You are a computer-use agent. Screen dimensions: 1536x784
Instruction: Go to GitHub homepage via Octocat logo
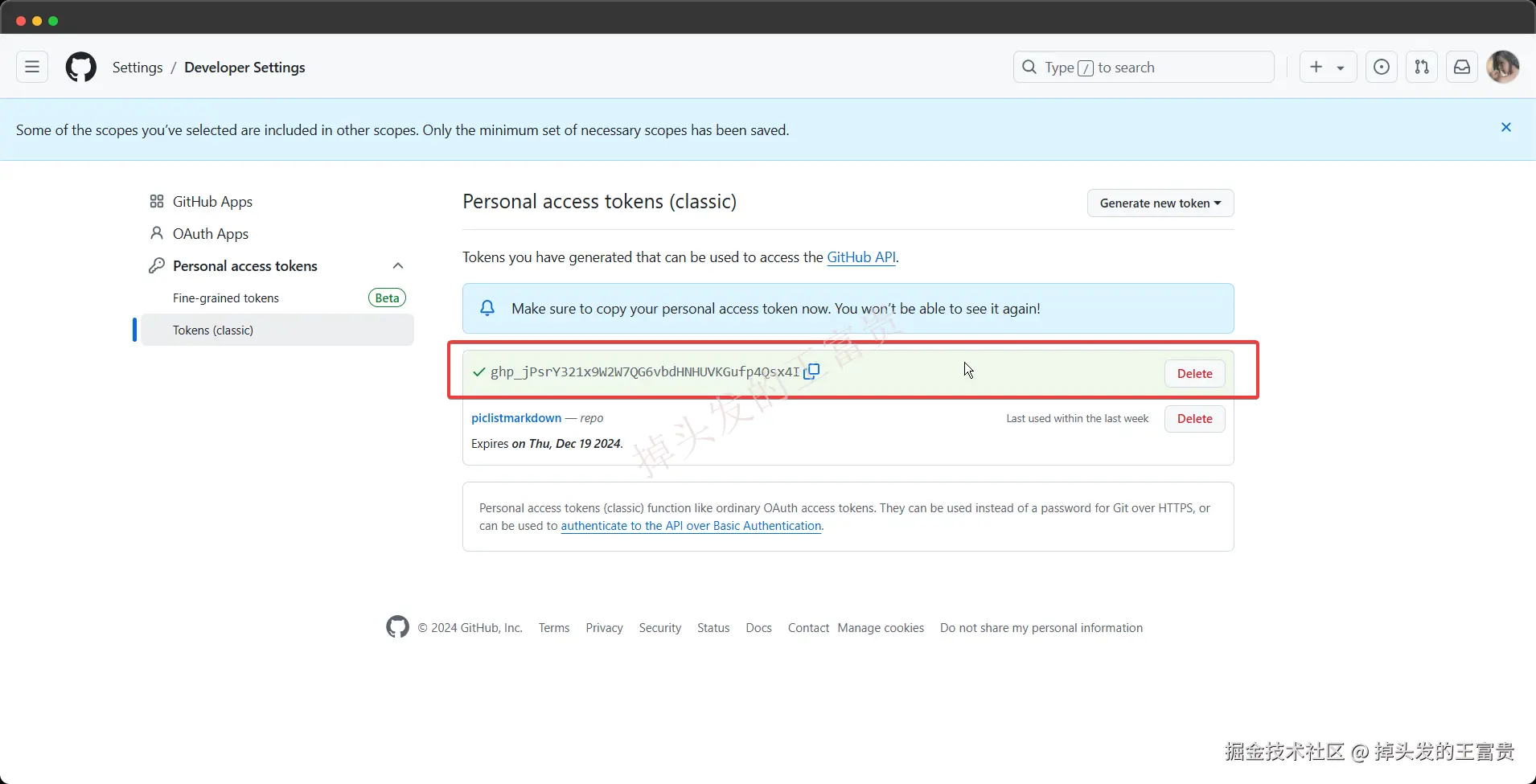81,68
